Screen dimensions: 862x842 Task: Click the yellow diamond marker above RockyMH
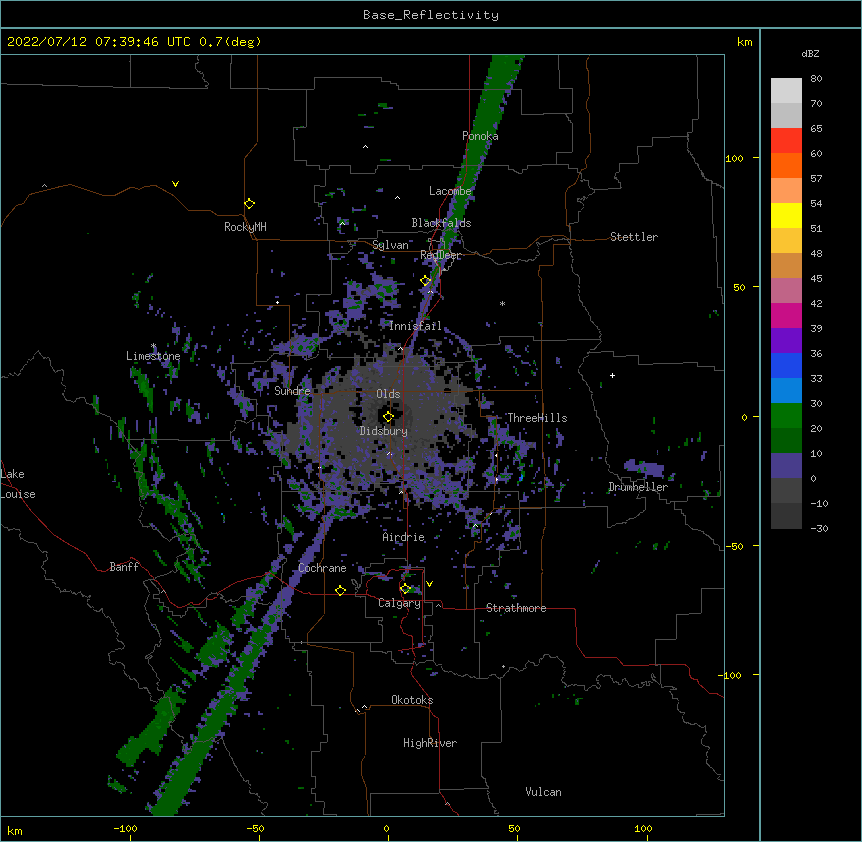250,204
